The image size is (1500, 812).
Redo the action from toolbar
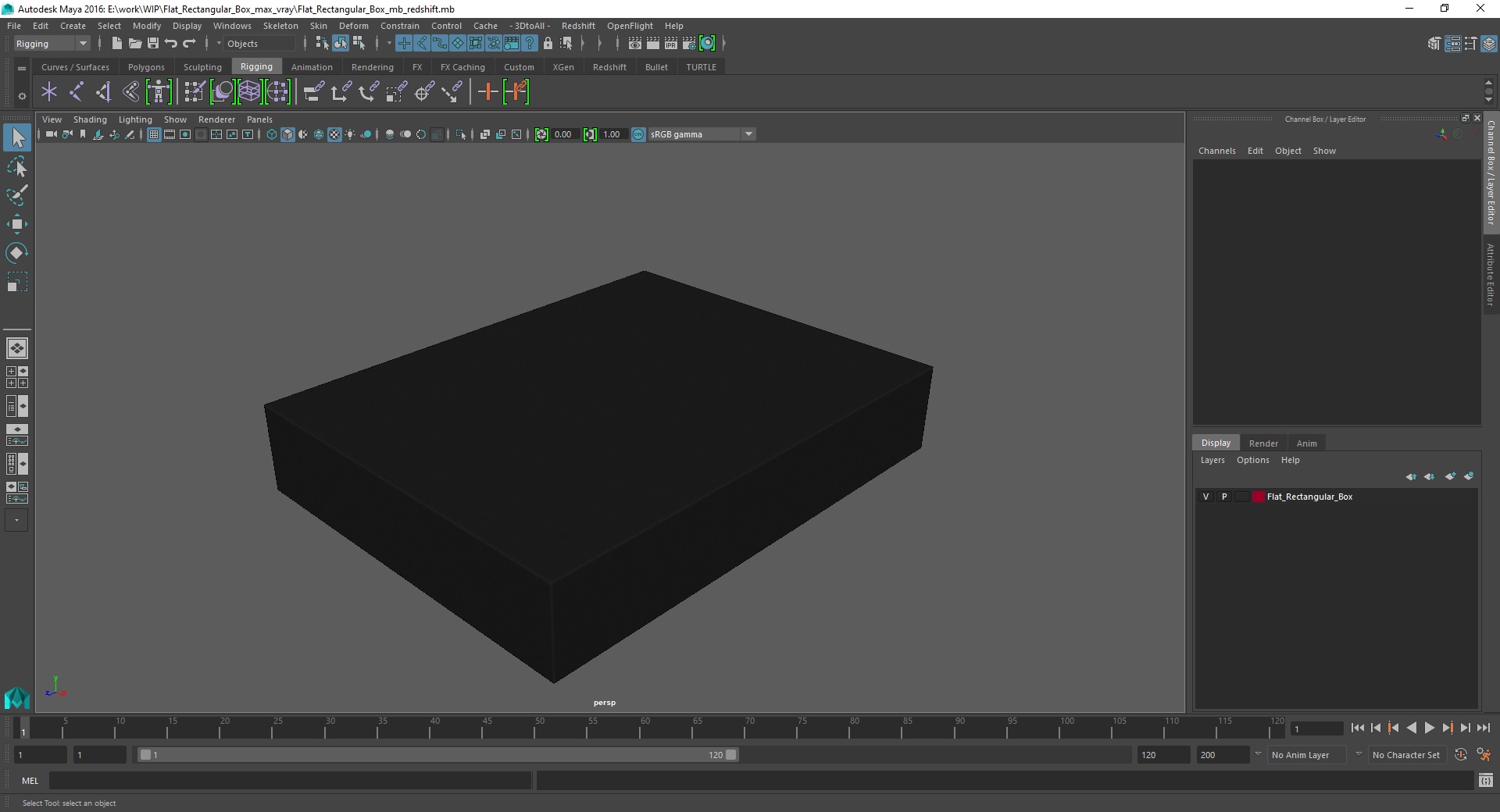(x=190, y=44)
